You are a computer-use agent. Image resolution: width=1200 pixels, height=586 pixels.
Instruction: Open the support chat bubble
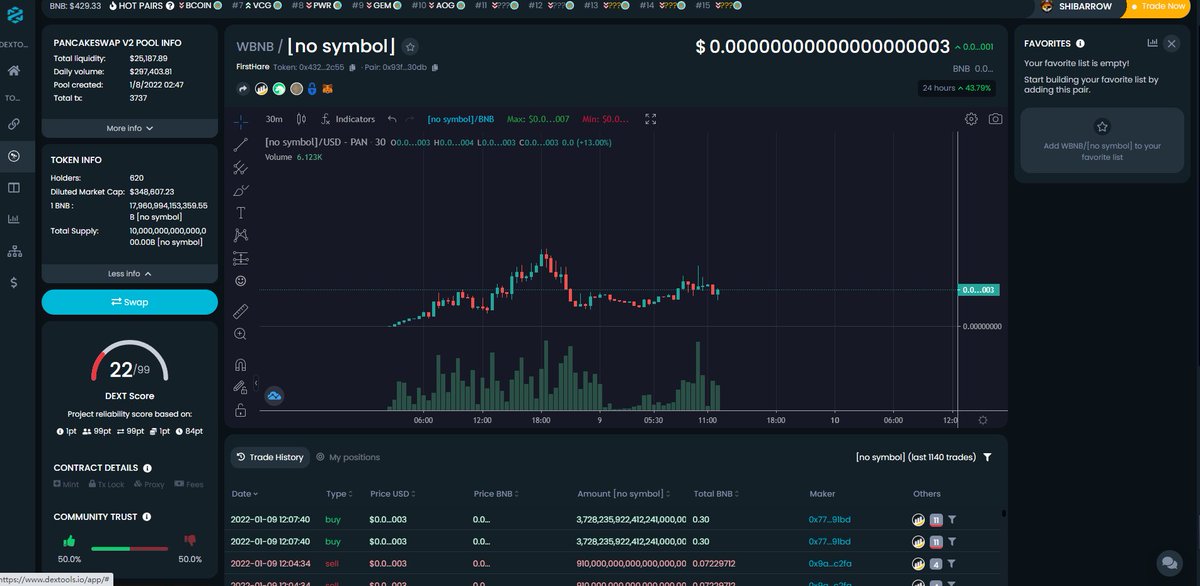coord(1168,563)
